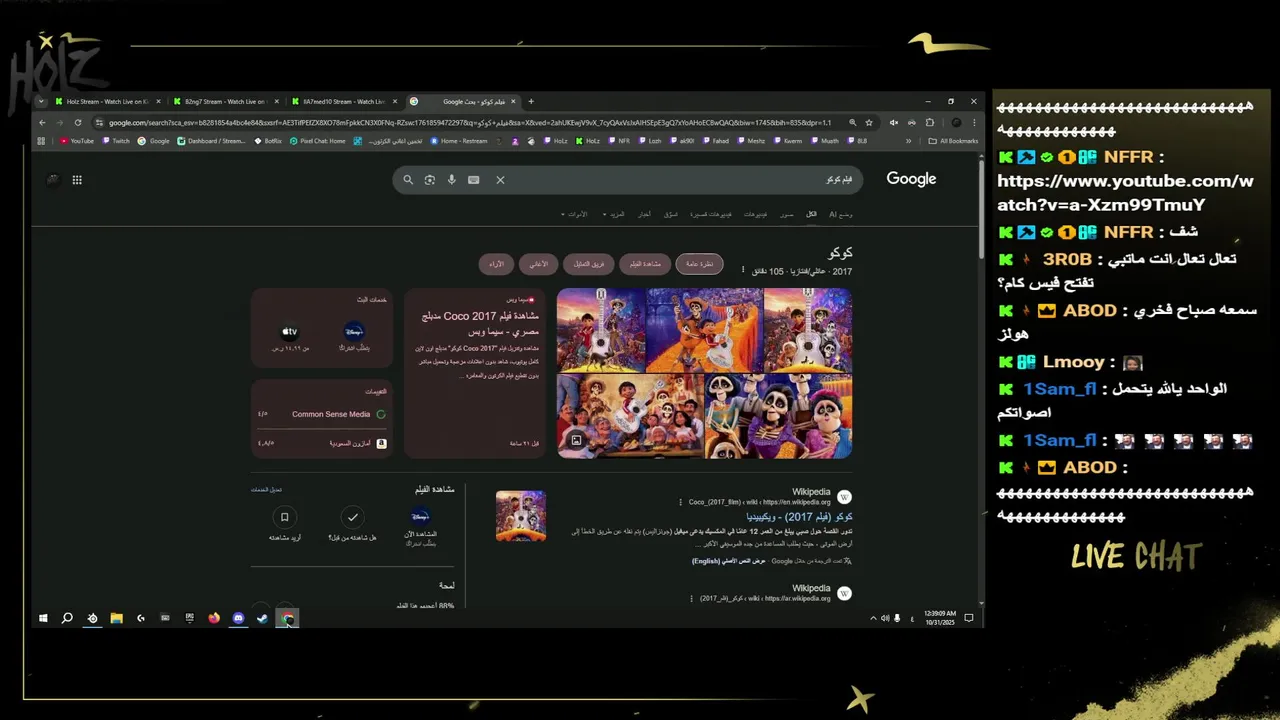This screenshot has height=720, width=1280.
Task: Select فيديوهات videos search tab
Action: tap(756, 214)
